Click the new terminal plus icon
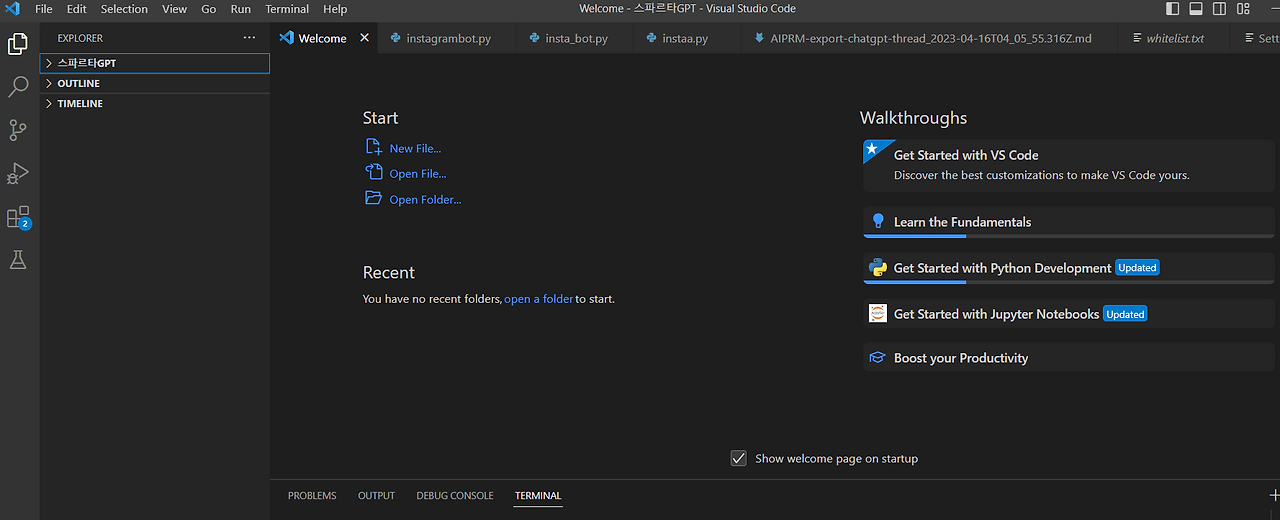Viewport: 1280px width, 520px height. coord(1274,495)
